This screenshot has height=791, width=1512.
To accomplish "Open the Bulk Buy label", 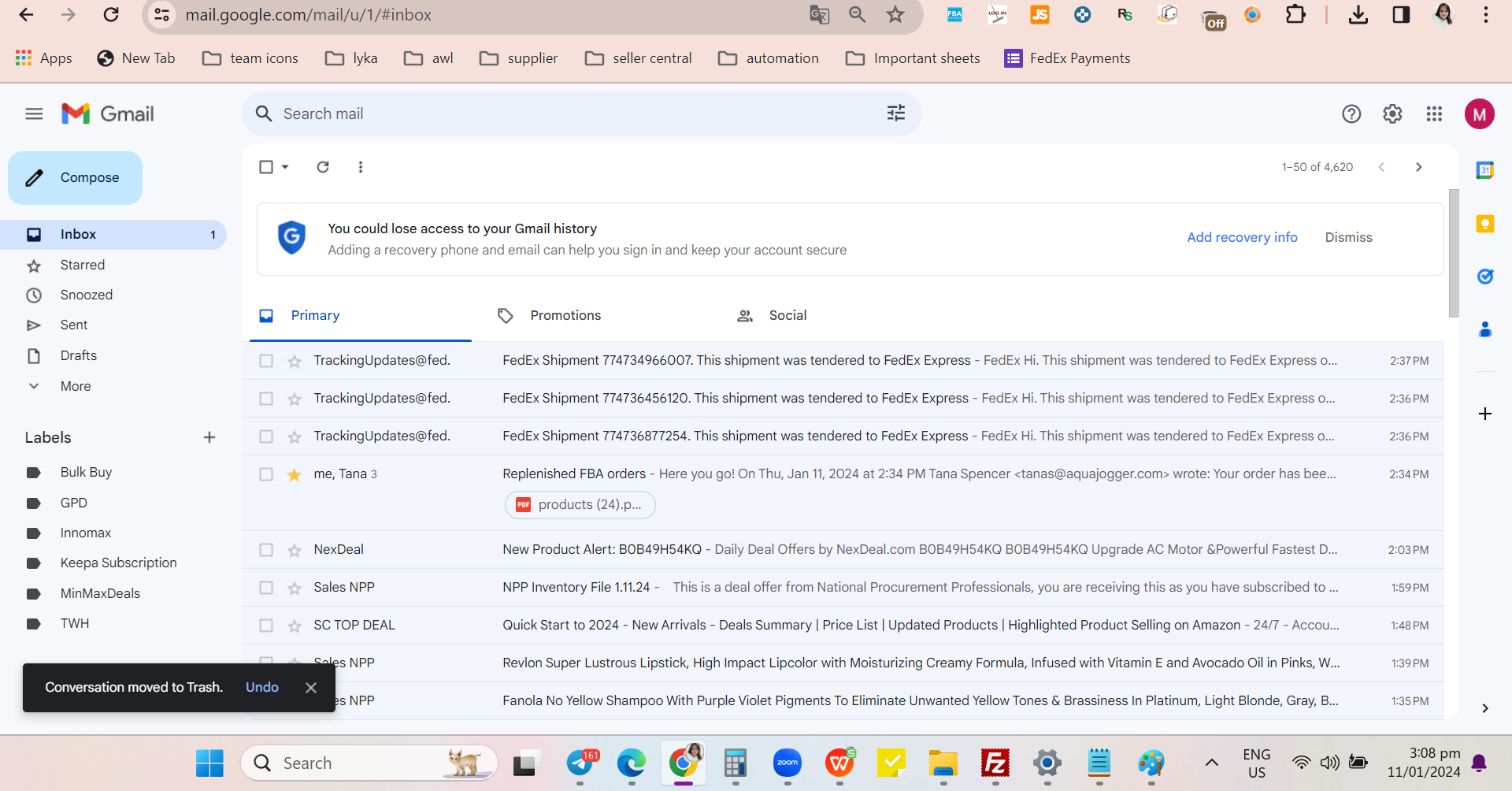I will (x=86, y=472).
